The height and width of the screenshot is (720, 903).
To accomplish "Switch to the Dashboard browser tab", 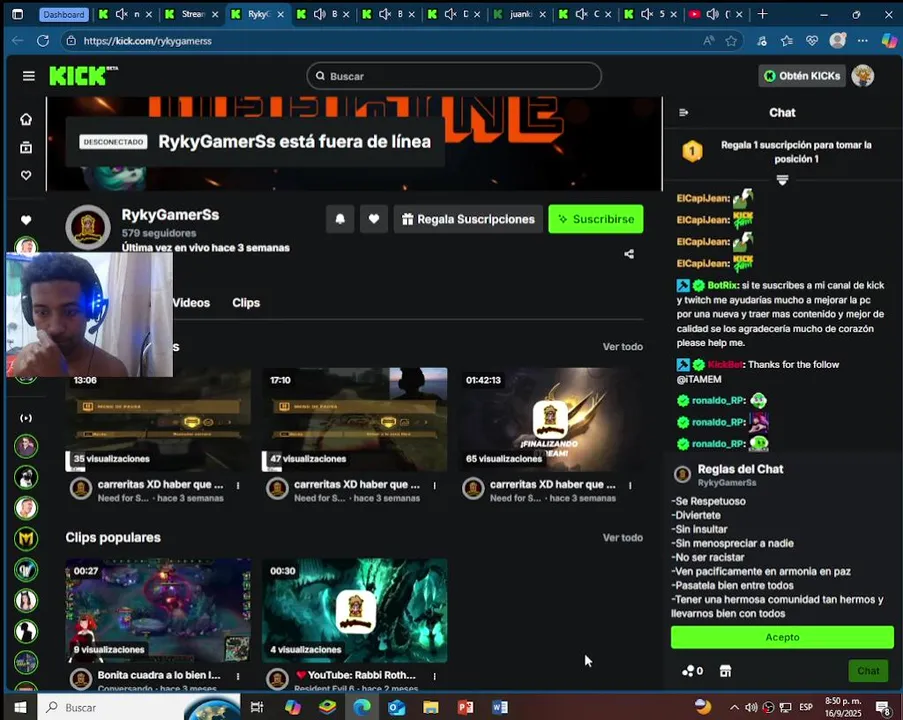I will (63, 14).
